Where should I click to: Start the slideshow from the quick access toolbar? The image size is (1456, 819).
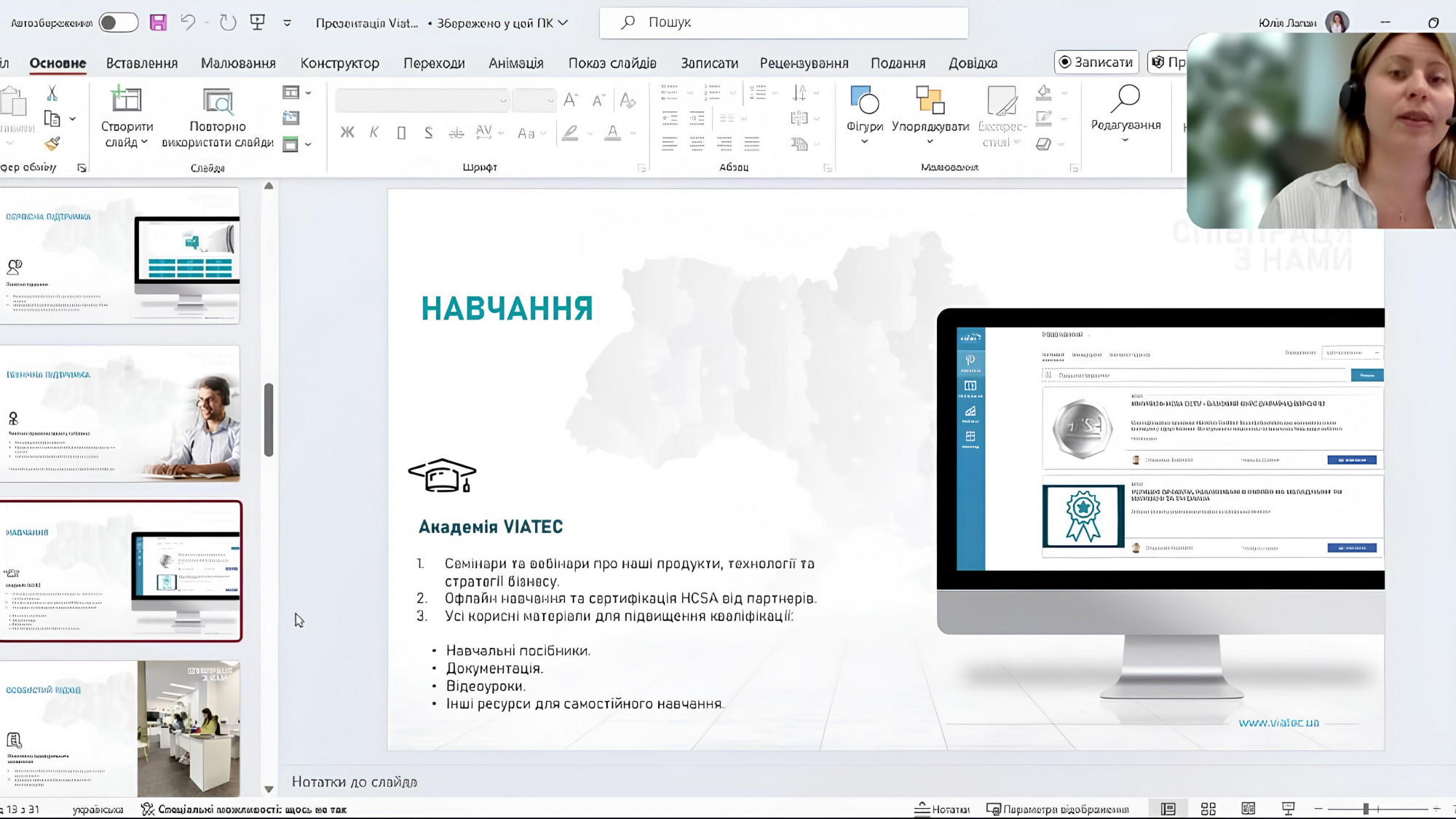coord(257,23)
